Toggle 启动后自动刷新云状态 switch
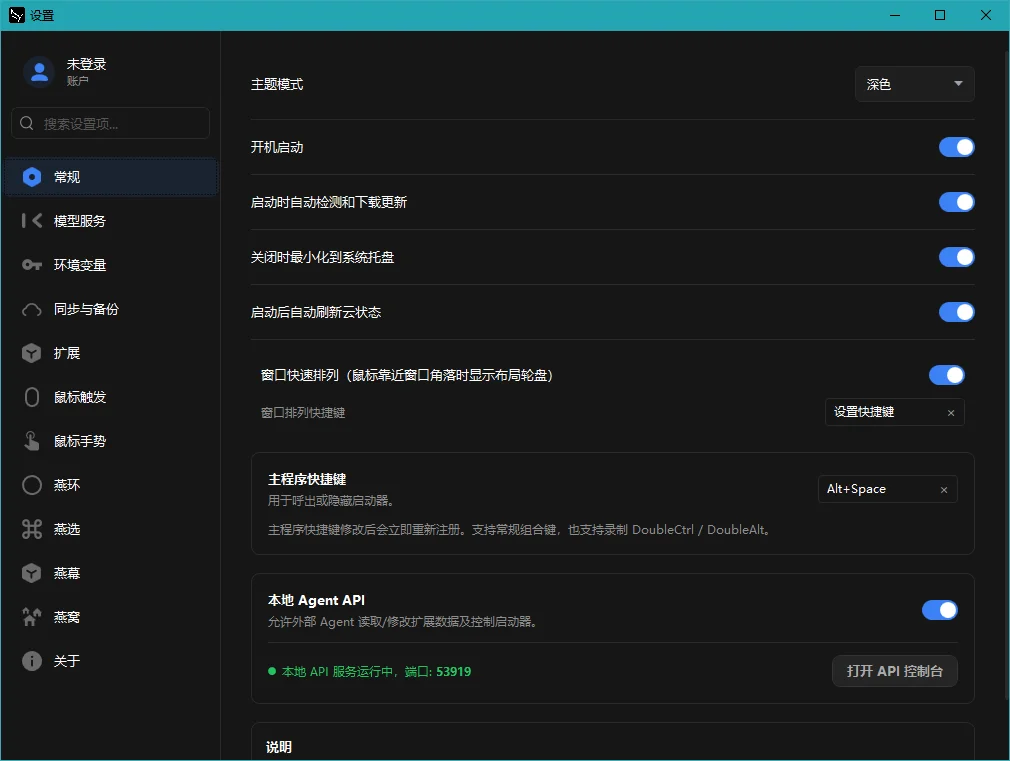The image size is (1010, 761). (957, 312)
